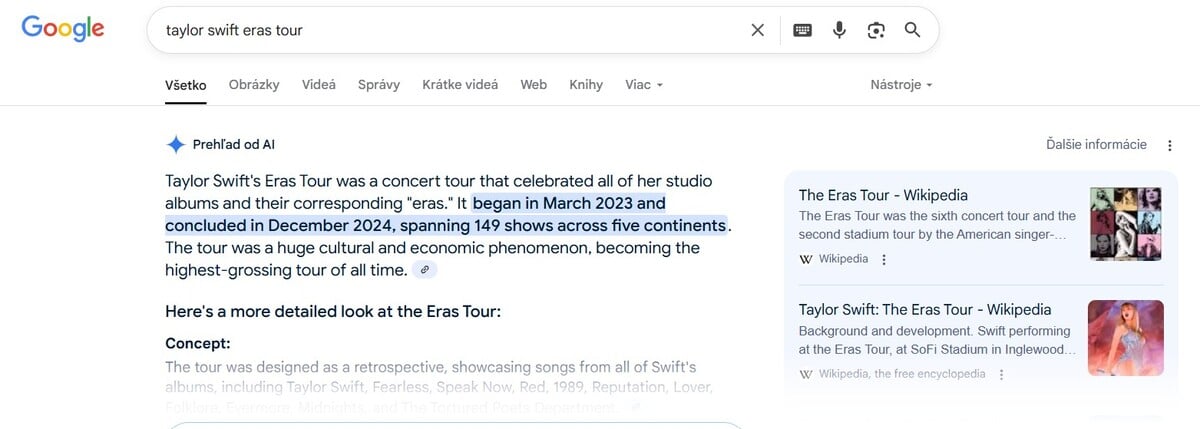Clear the search query with the X icon

coord(758,30)
